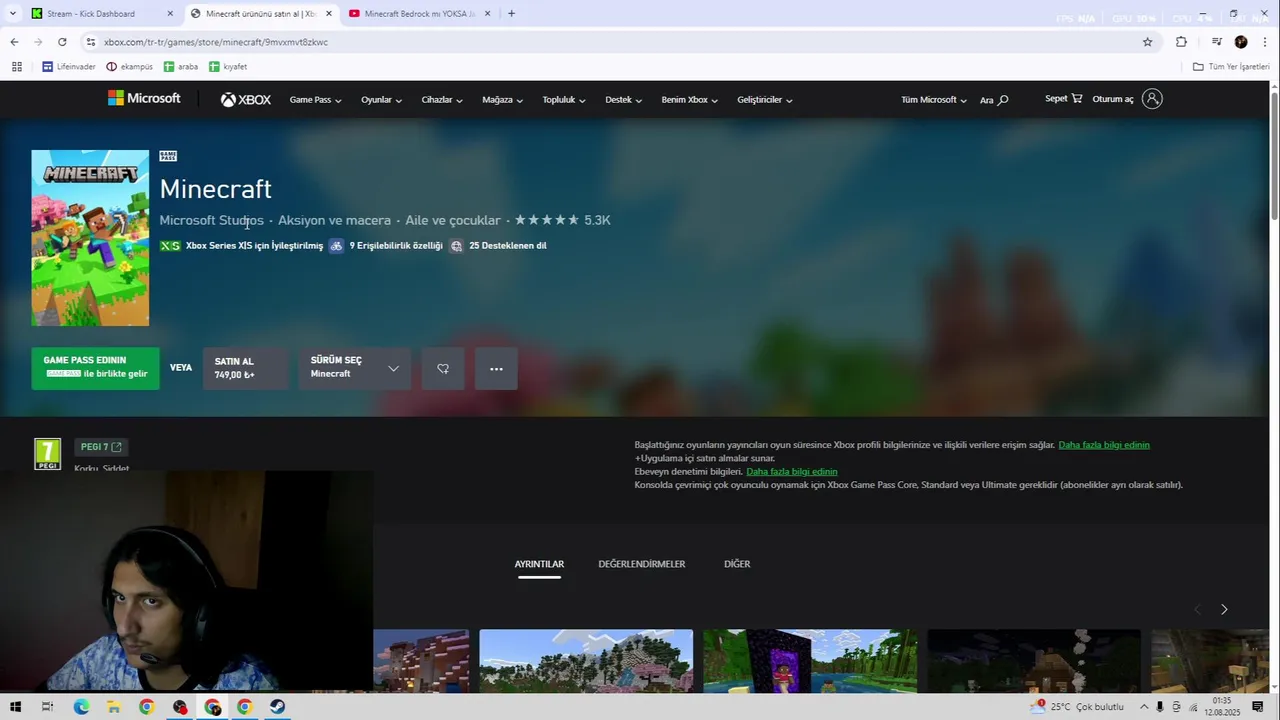Open OBS recording app on taskbar
Image resolution: width=1280 pixels, height=720 pixels.
(180, 707)
